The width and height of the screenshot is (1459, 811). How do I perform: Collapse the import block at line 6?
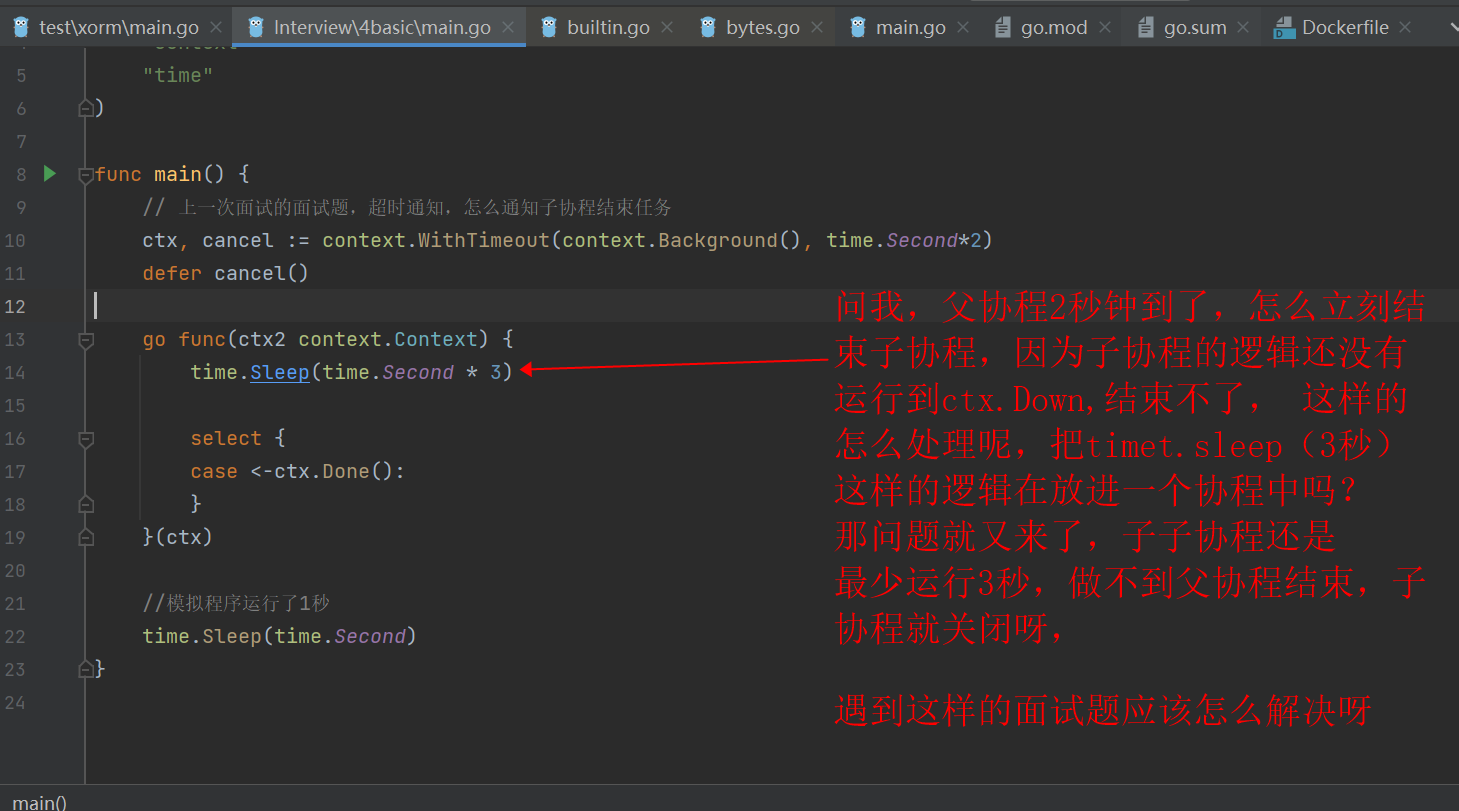[86, 108]
